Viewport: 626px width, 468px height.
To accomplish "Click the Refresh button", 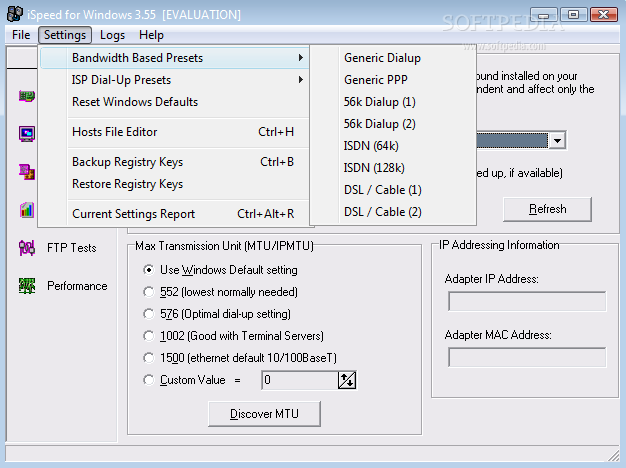I will point(547,209).
